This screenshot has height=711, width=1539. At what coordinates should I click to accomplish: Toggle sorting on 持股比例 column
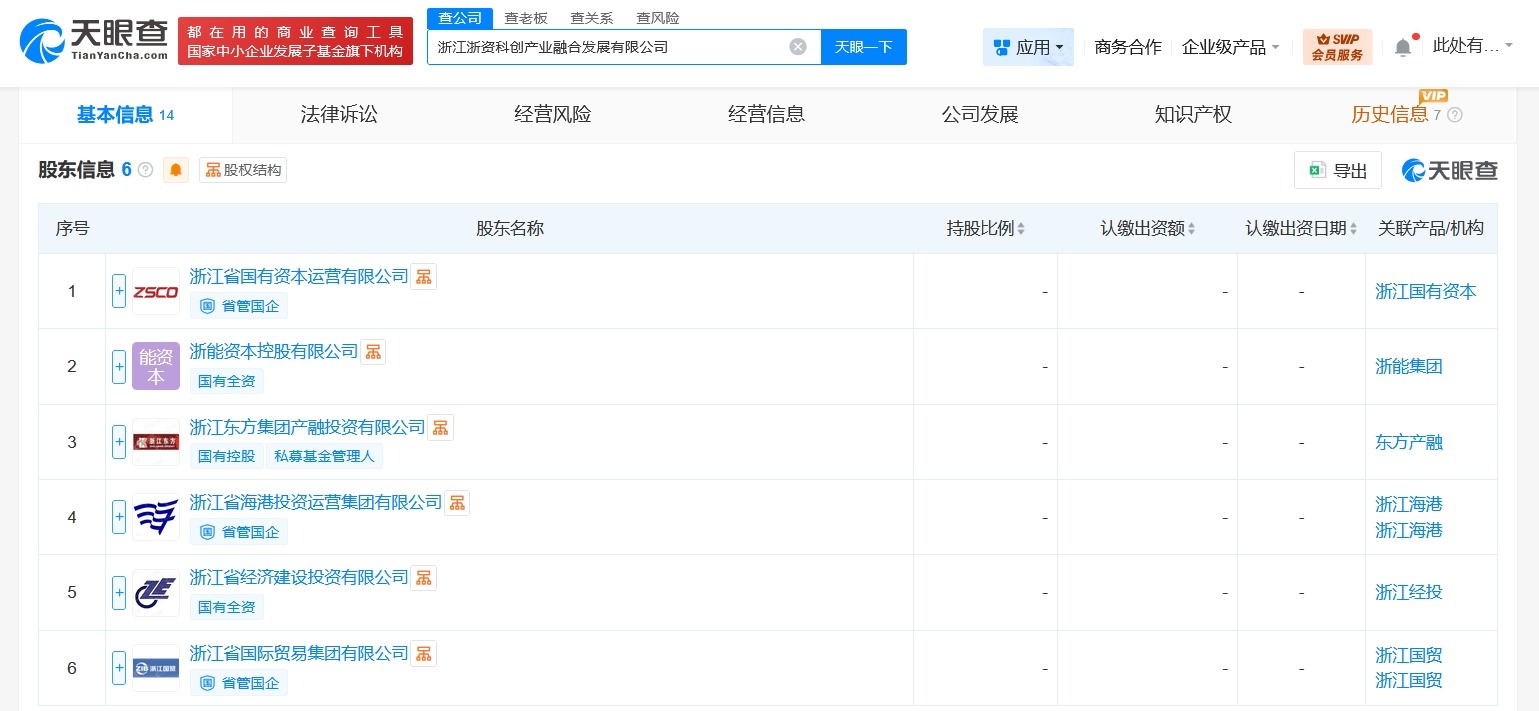1020,228
